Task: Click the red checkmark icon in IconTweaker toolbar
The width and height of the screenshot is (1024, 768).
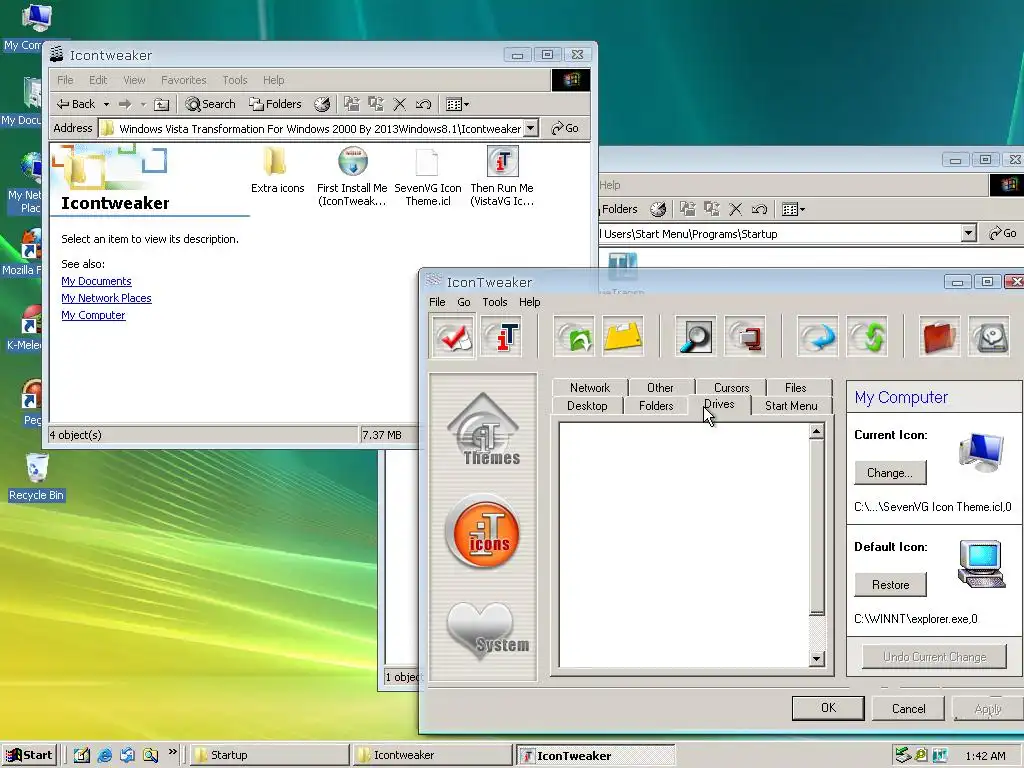Action: pos(452,336)
